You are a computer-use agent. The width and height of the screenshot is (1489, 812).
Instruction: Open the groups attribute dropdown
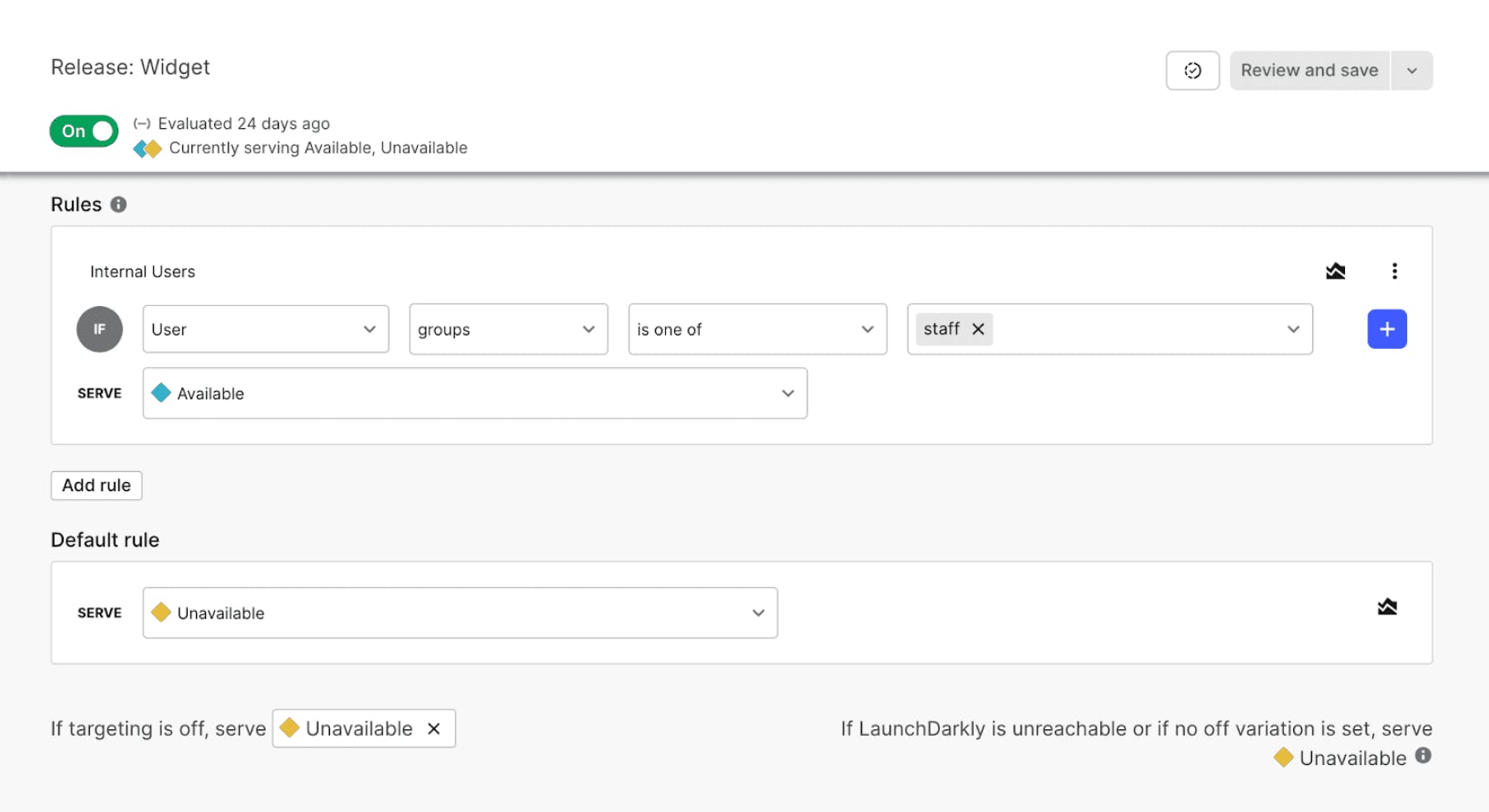click(x=508, y=329)
